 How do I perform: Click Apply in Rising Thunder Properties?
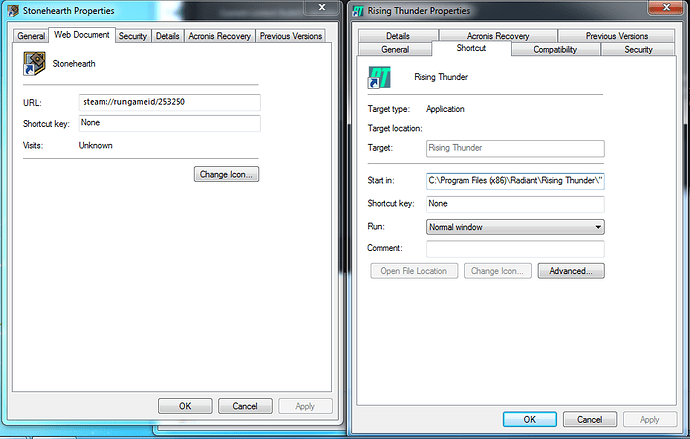(x=650, y=419)
